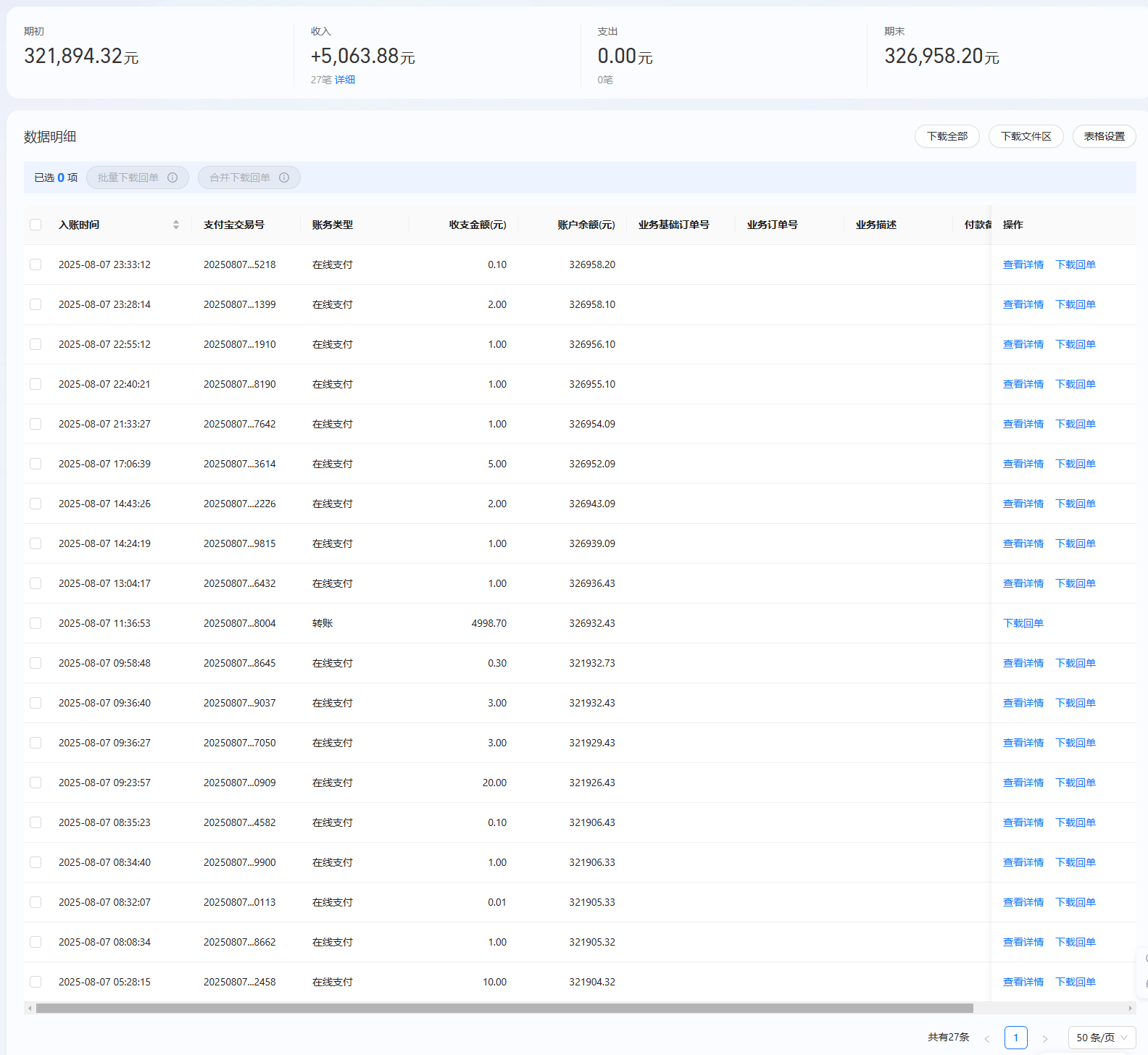Check the row dated 2025-08-07 23:28:14
This screenshot has height=1055, width=1148.
click(36, 304)
